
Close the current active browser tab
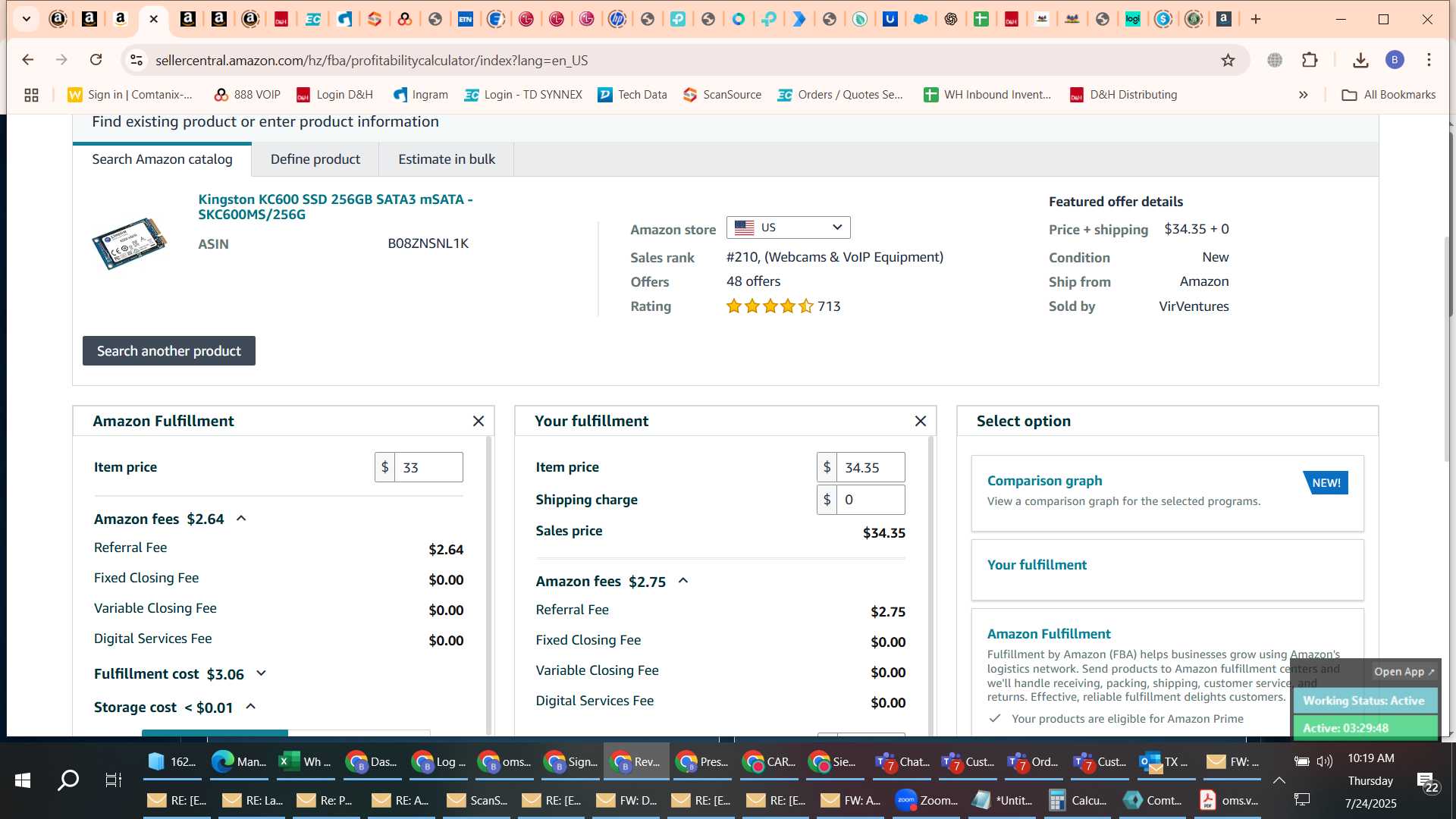coord(153,19)
